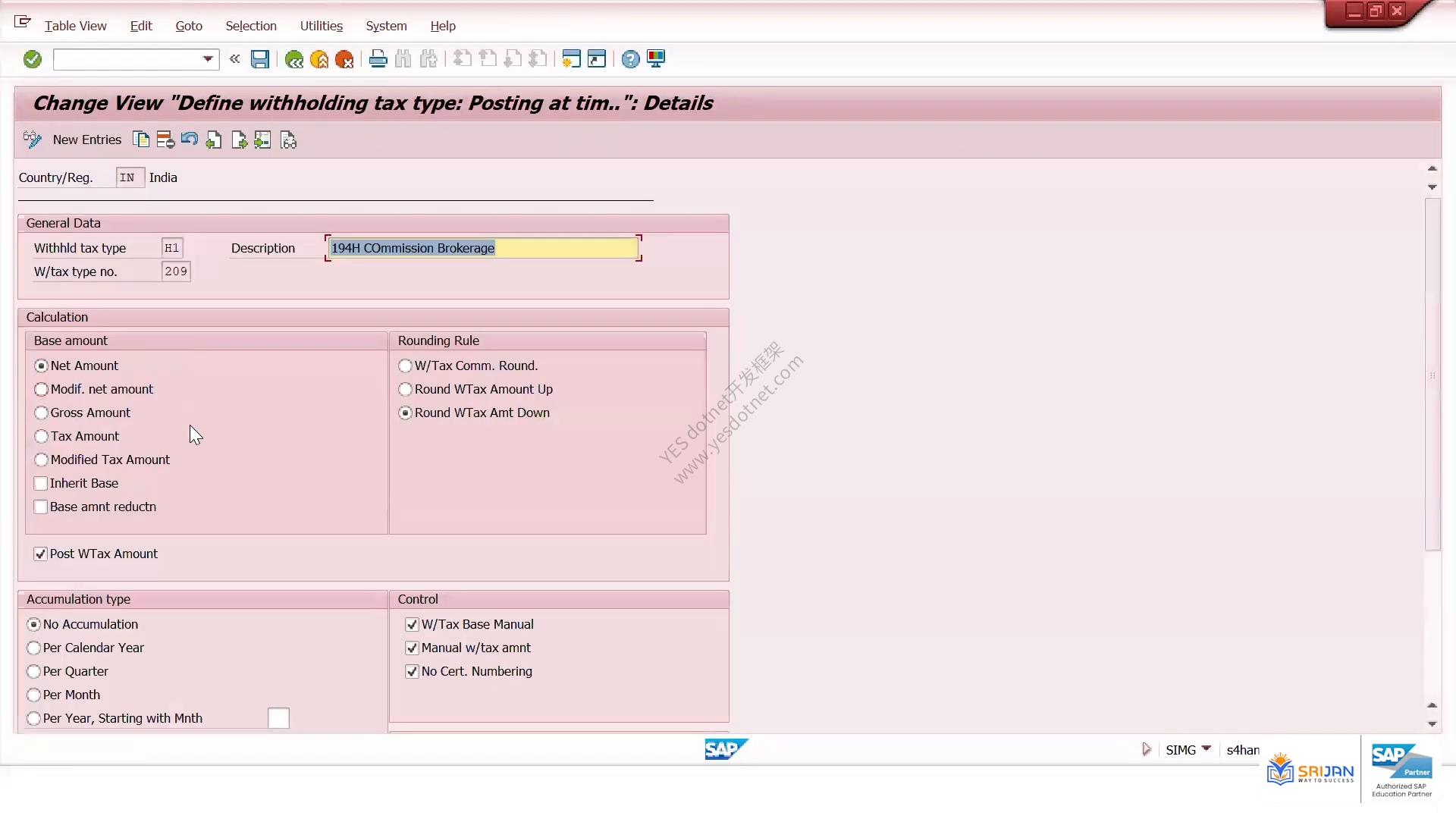Open the command field dropdown arrow

click(208, 59)
